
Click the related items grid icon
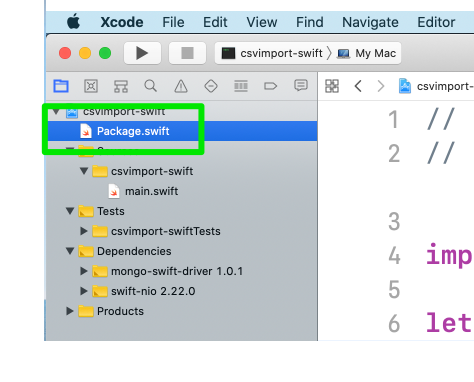[x=332, y=86]
